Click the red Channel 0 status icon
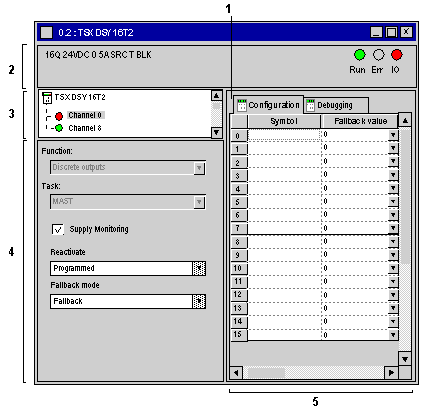 (59, 116)
